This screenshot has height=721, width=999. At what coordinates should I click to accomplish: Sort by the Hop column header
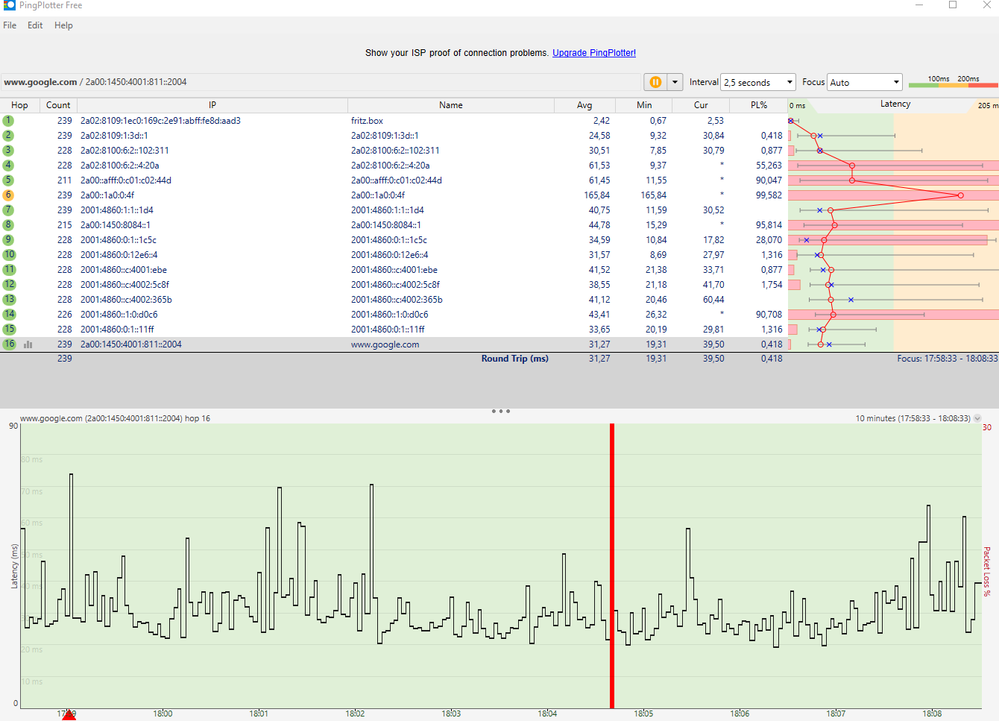20,105
